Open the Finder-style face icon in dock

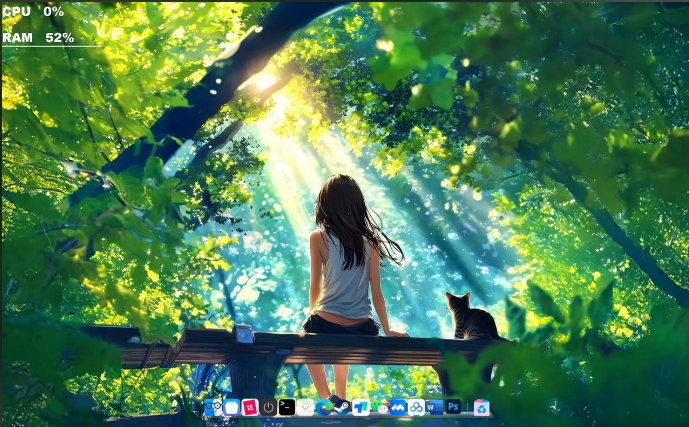tap(213, 408)
